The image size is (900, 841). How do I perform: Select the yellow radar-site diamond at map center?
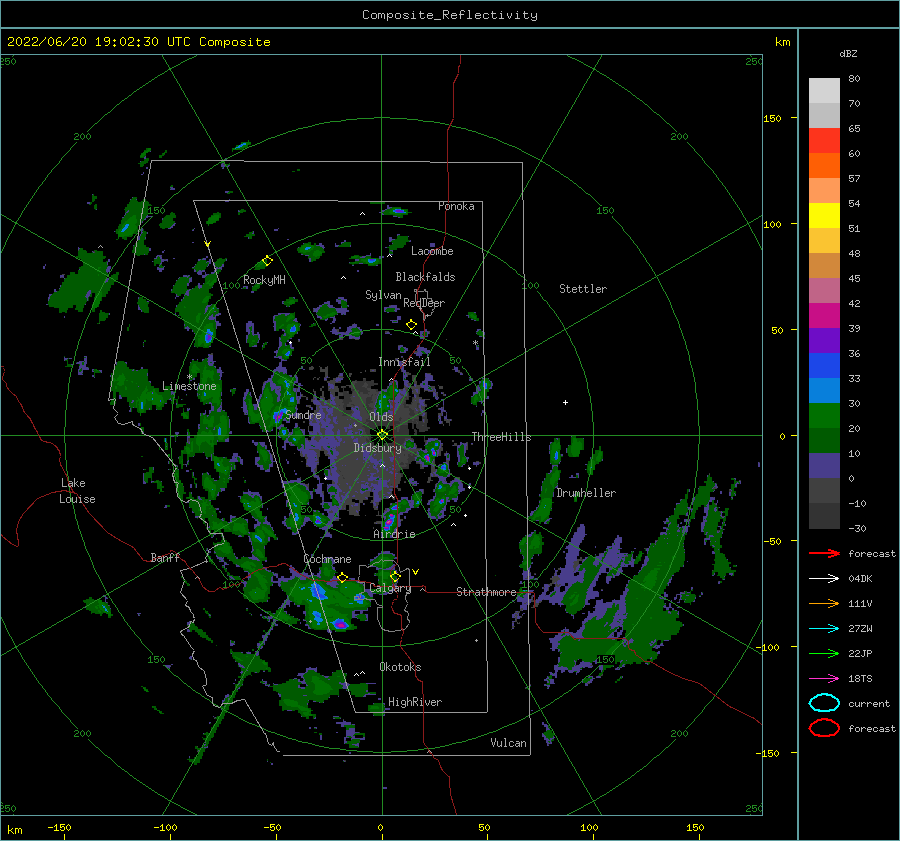coord(382,435)
